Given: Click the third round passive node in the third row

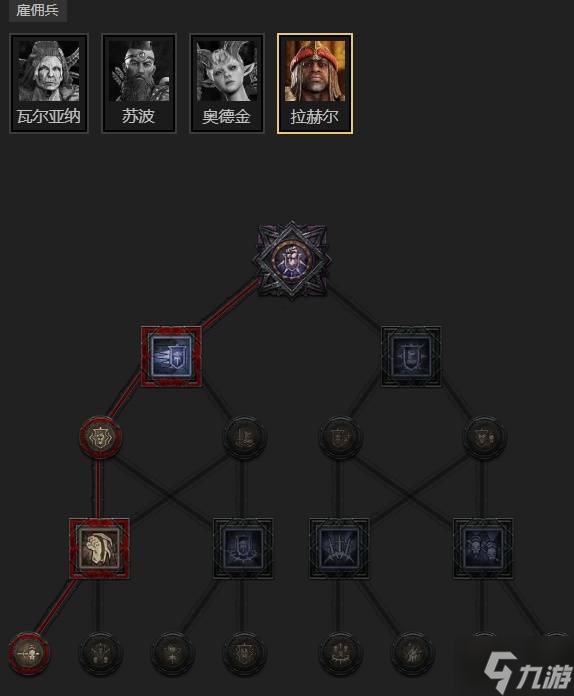Looking at the screenshot, I should [340, 437].
